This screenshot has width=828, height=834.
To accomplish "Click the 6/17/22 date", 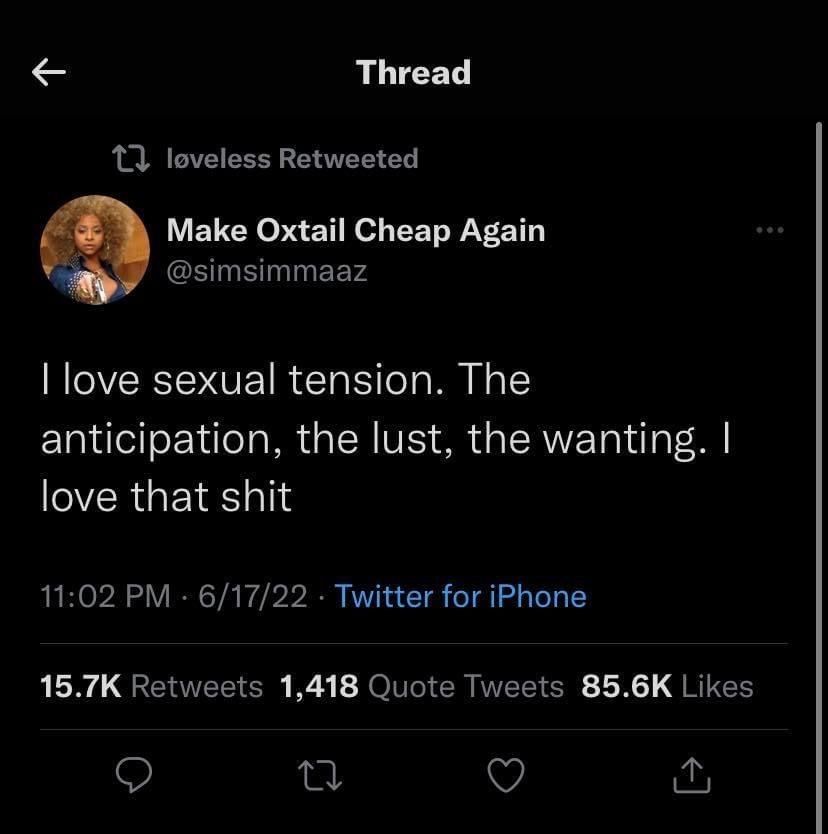I will coord(253,596).
